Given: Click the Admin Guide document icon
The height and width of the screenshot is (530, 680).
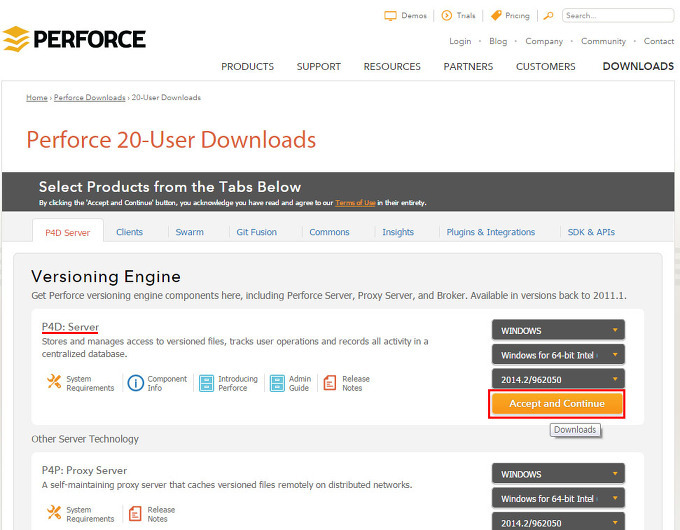Looking at the screenshot, I should [x=277, y=383].
